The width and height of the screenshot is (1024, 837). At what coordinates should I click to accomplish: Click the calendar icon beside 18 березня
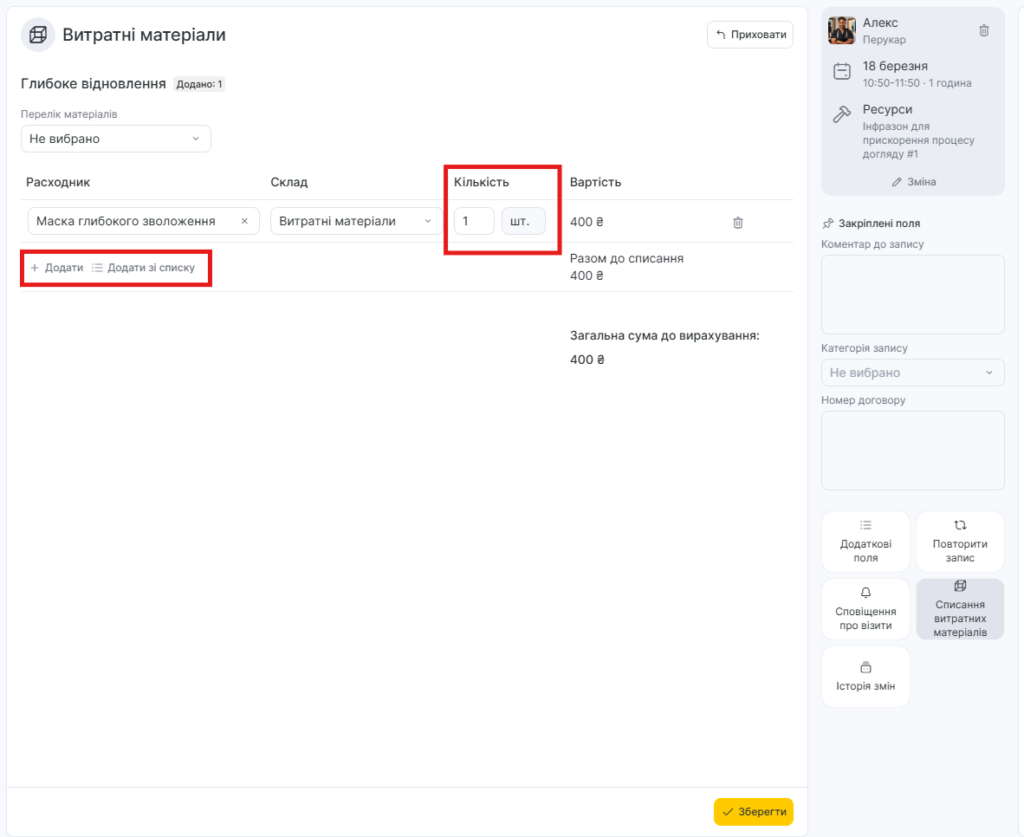point(842,72)
